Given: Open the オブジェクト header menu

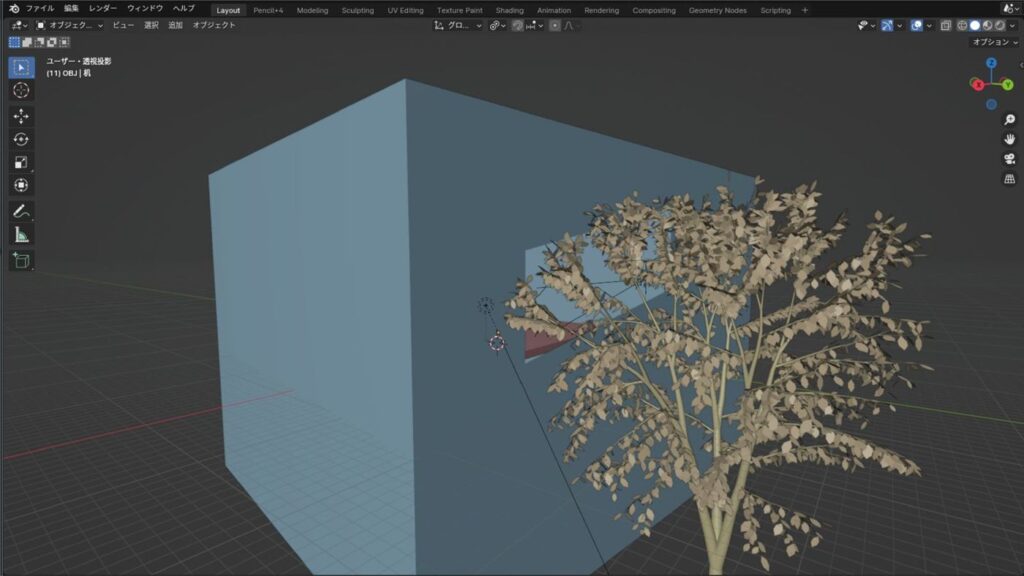Looking at the screenshot, I should (214, 25).
